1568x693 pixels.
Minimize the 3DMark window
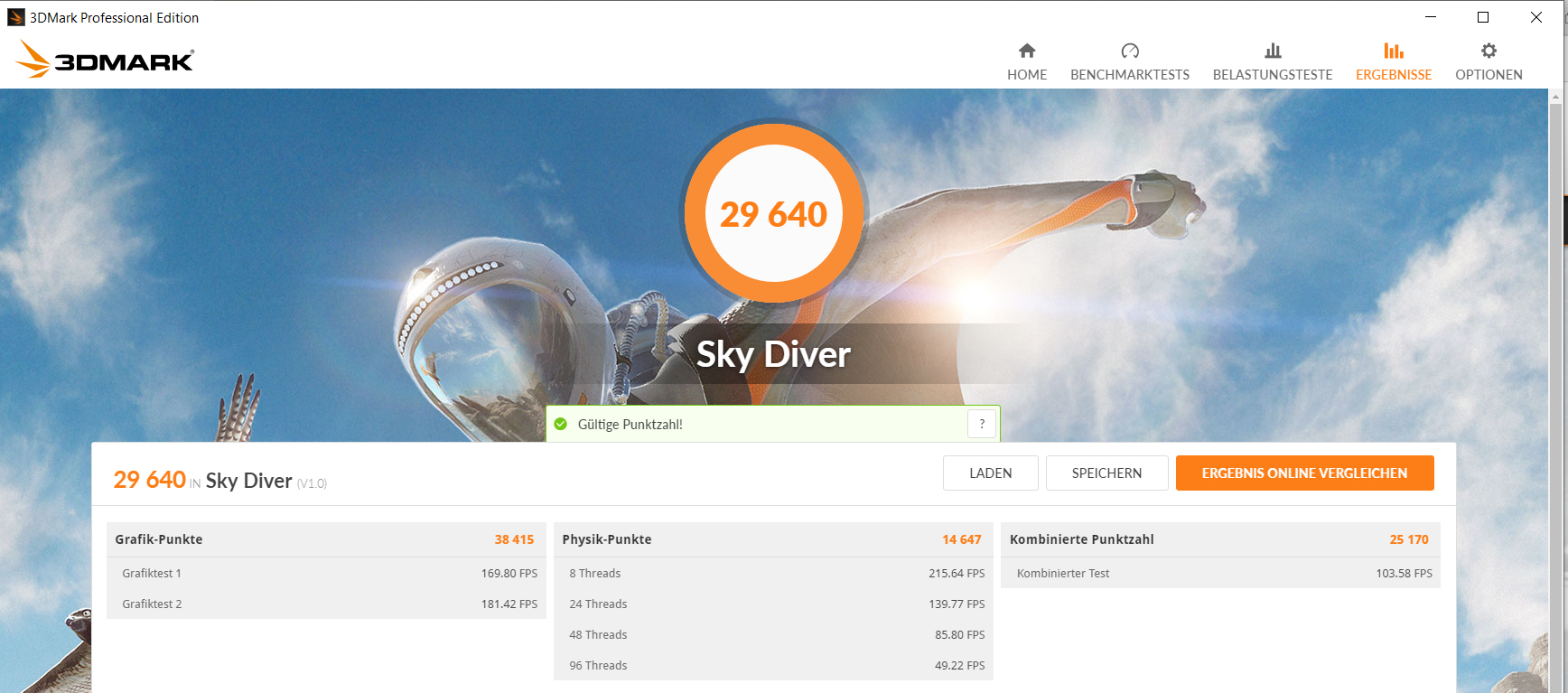(1431, 17)
